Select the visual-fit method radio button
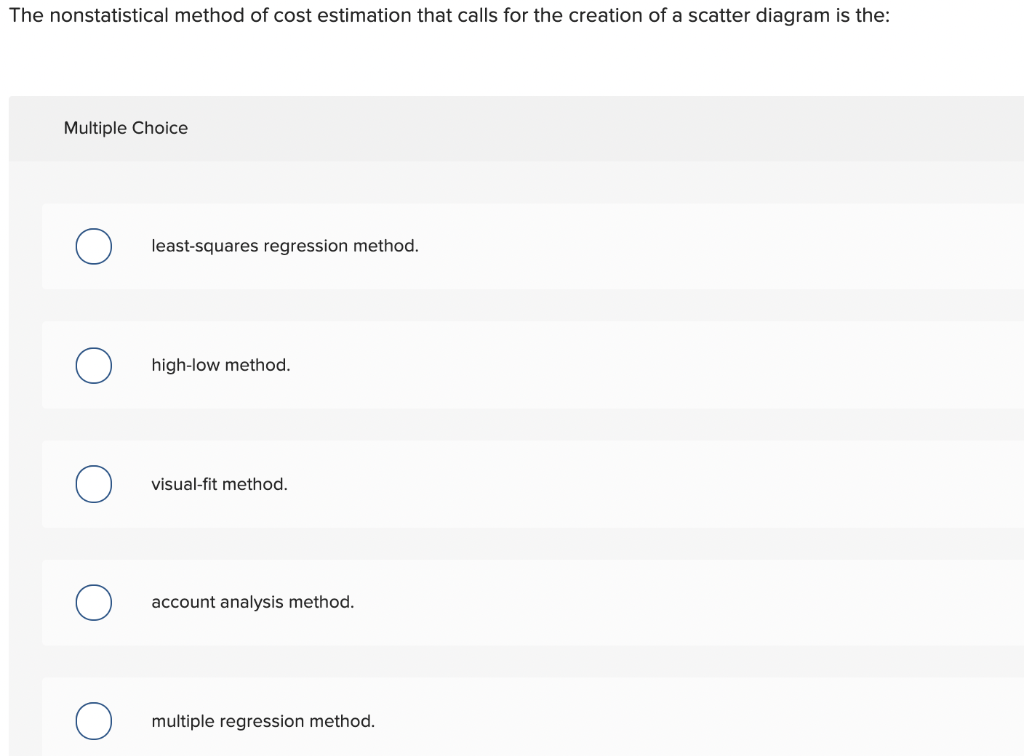Image resolution: width=1024 pixels, height=756 pixels. (93, 483)
